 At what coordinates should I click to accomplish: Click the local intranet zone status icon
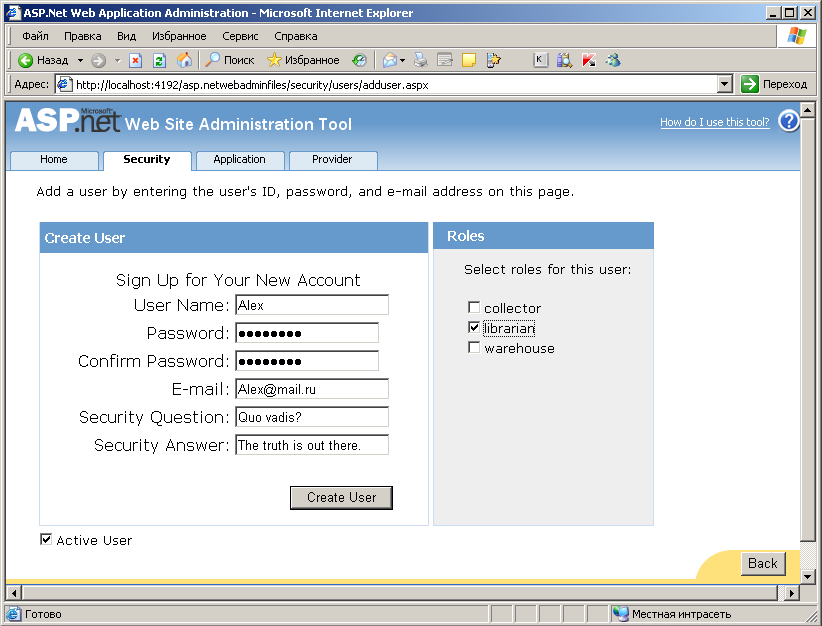621,613
